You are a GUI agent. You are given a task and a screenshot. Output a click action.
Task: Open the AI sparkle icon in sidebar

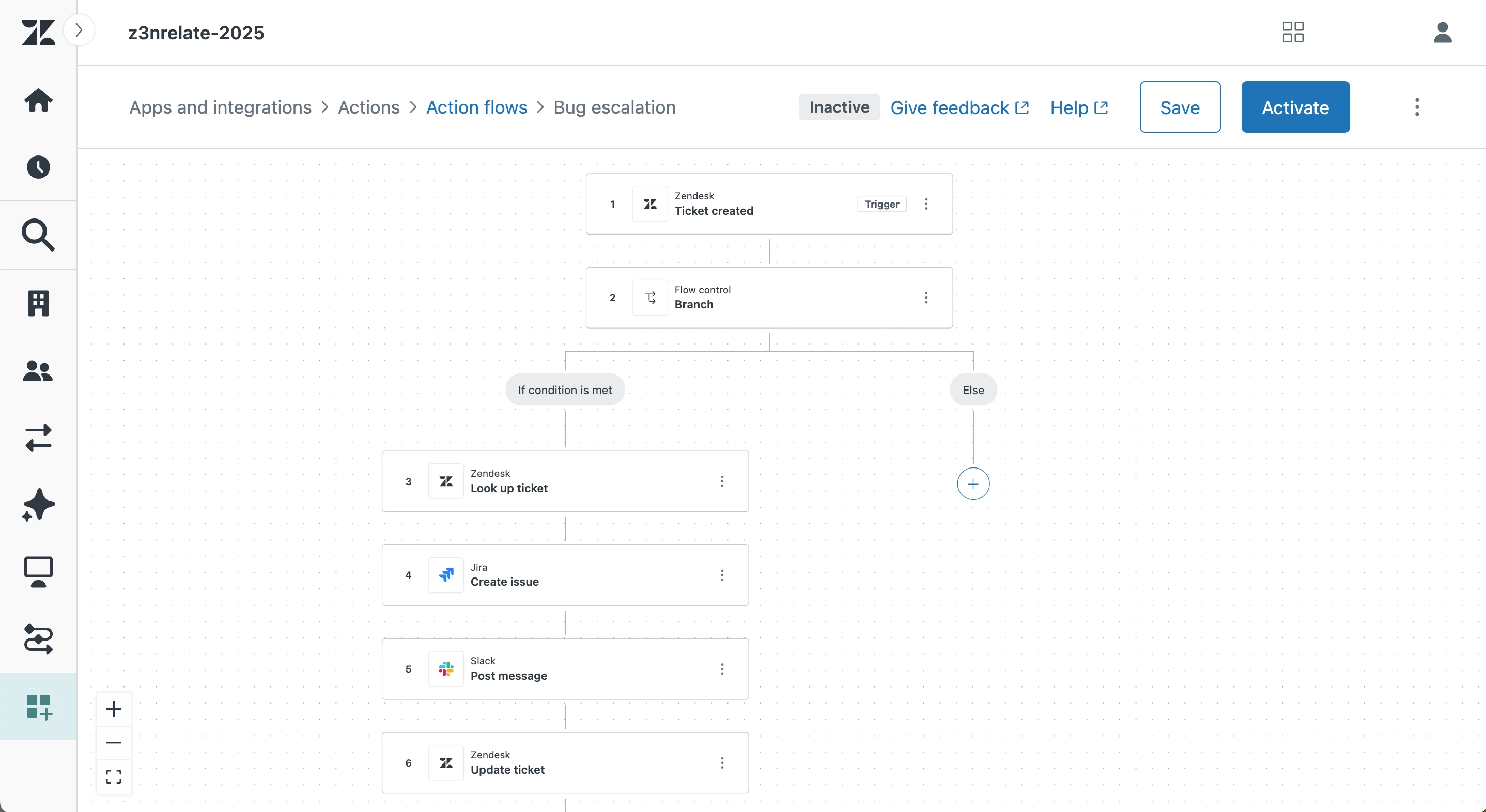[x=38, y=505]
